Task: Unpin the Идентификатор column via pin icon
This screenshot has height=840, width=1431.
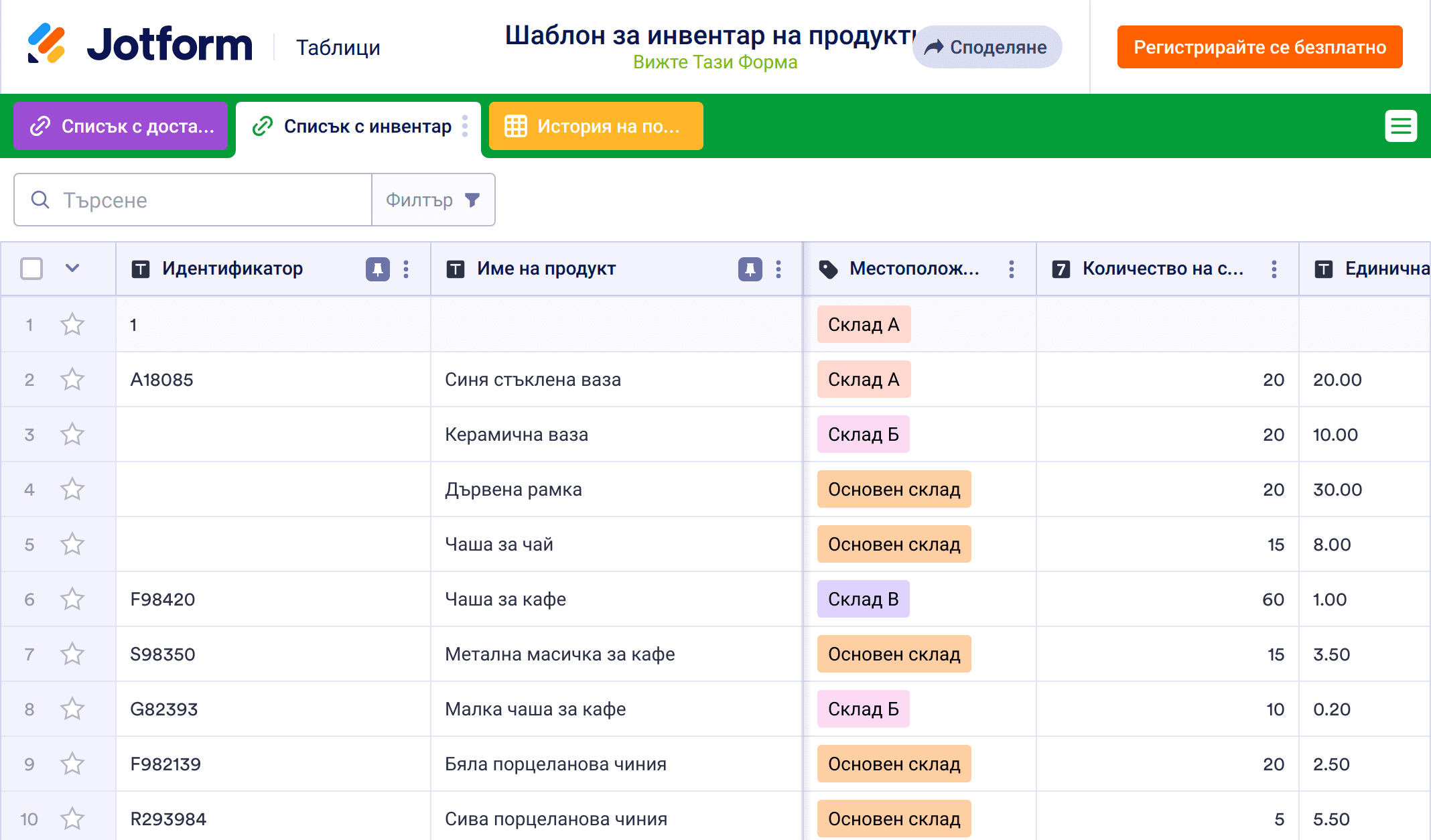Action: pyautogui.click(x=377, y=269)
